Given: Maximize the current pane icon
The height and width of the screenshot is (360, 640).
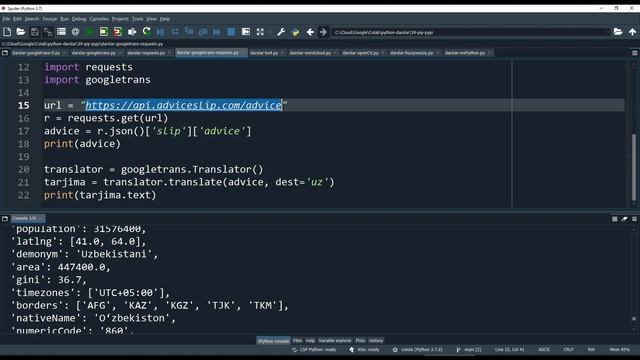Looking at the screenshot, I should point(246,32).
